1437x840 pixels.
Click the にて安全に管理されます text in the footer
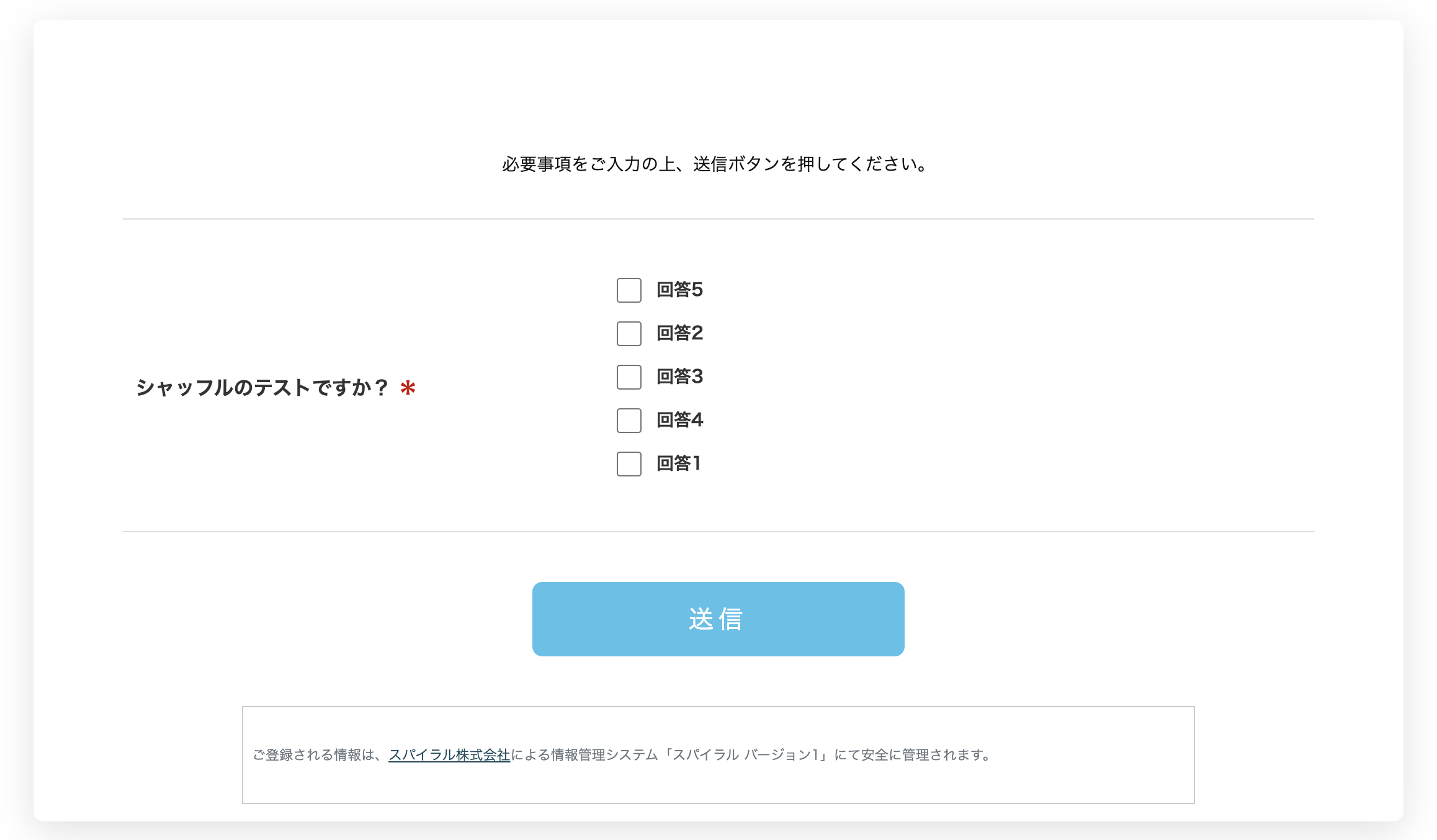912,755
